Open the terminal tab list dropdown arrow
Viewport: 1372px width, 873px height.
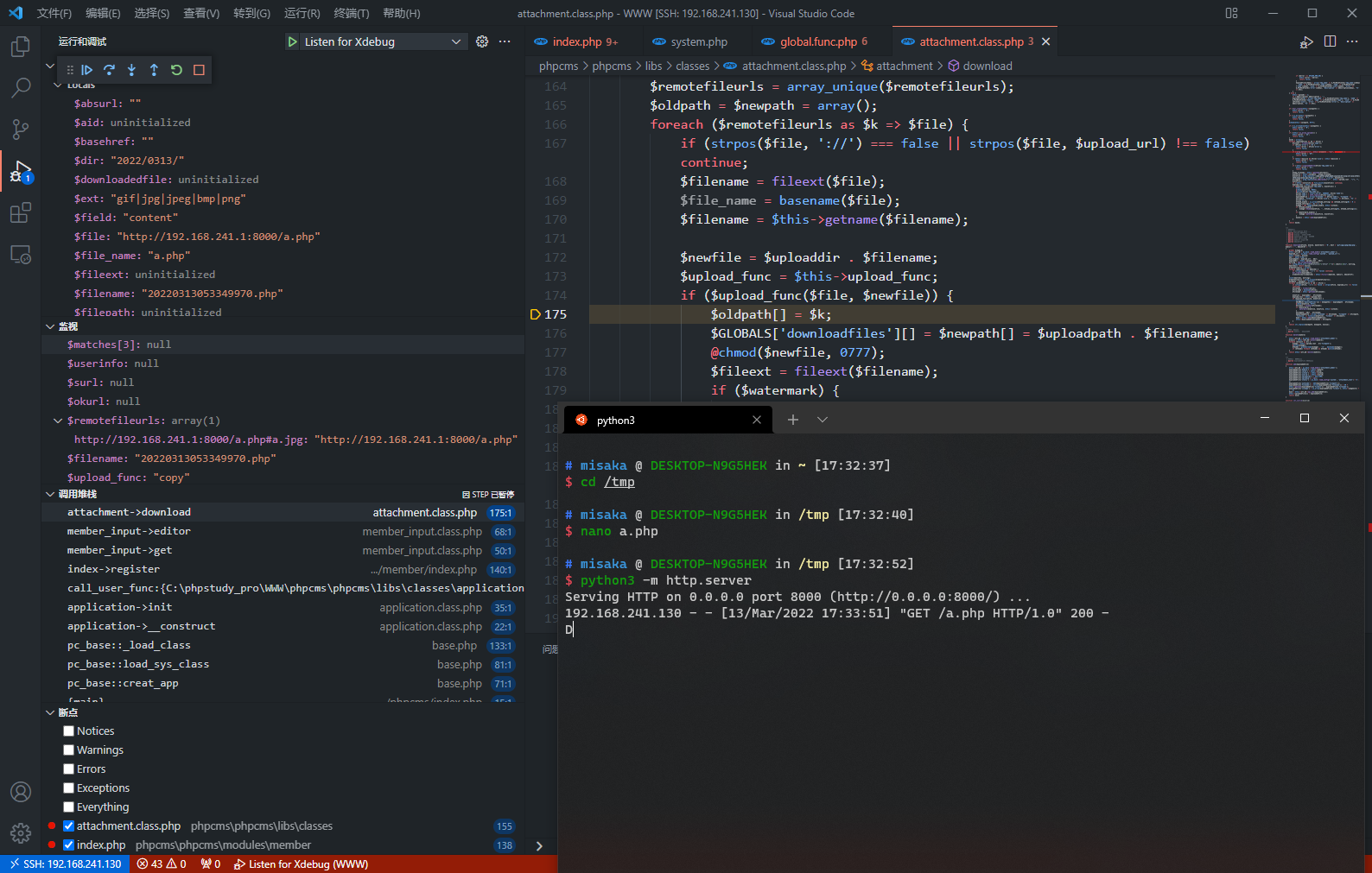click(823, 420)
